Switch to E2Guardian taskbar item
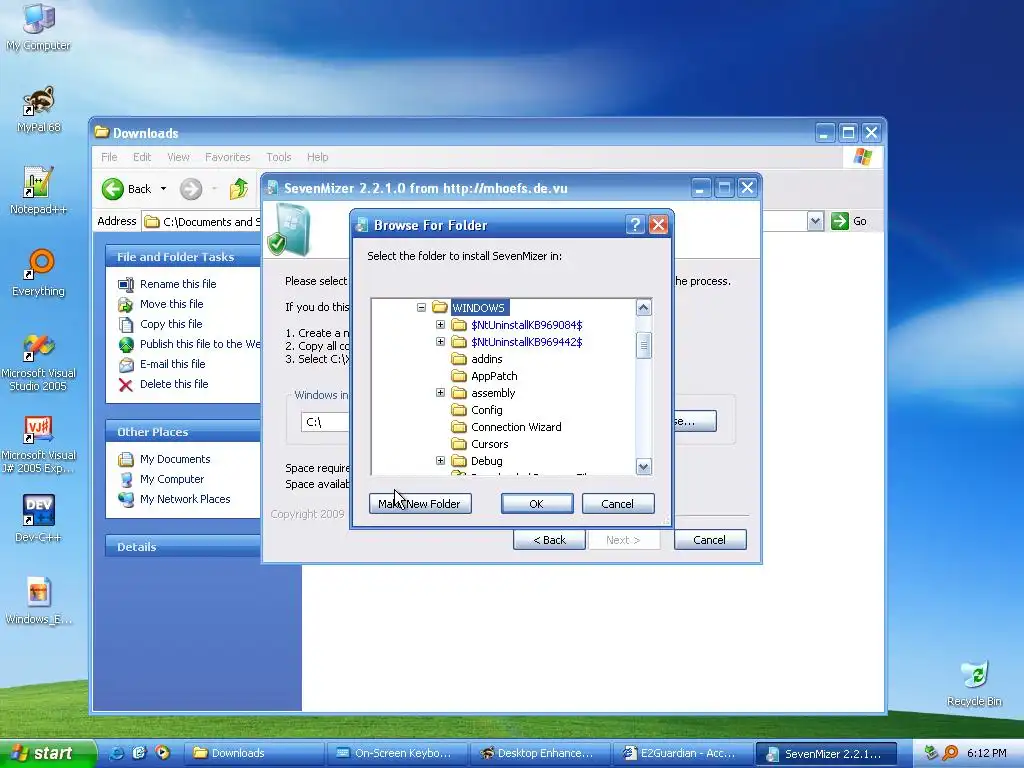The width and height of the screenshot is (1024, 768). point(682,754)
